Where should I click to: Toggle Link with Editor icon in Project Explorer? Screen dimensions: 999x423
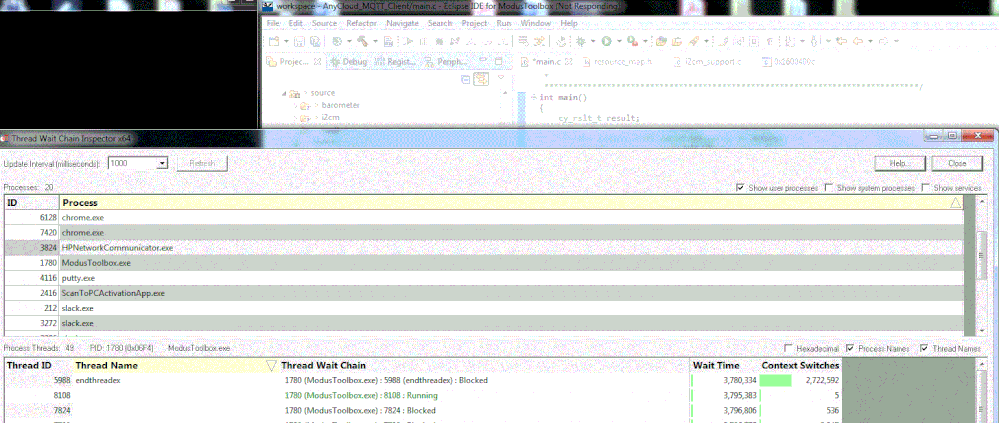click(481, 79)
